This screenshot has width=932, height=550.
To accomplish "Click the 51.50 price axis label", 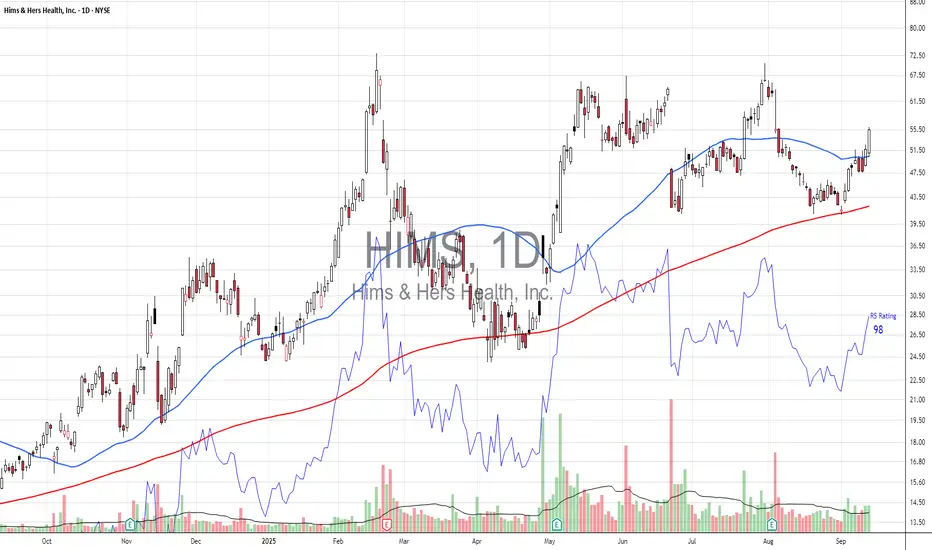I will 917,150.
